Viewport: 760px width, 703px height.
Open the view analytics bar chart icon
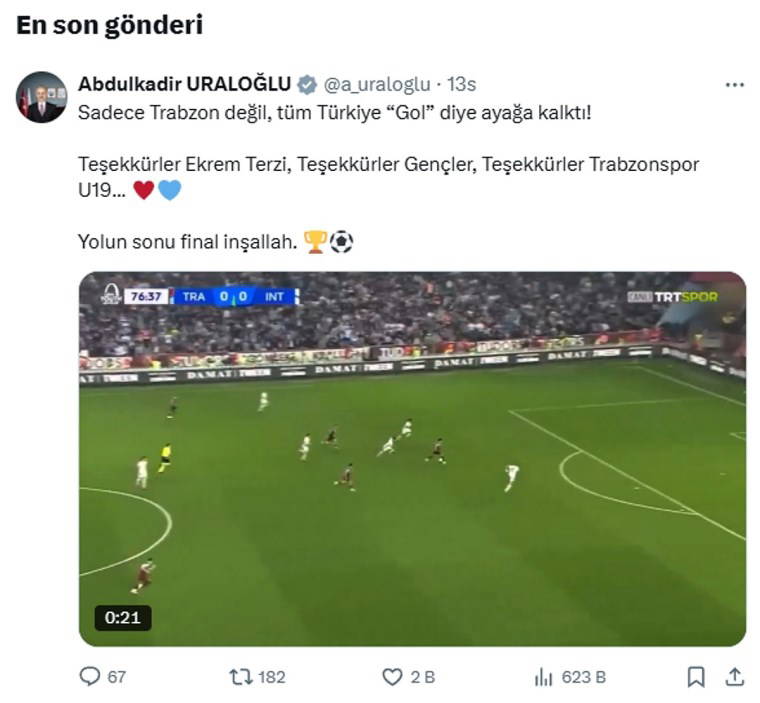[544, 677]
